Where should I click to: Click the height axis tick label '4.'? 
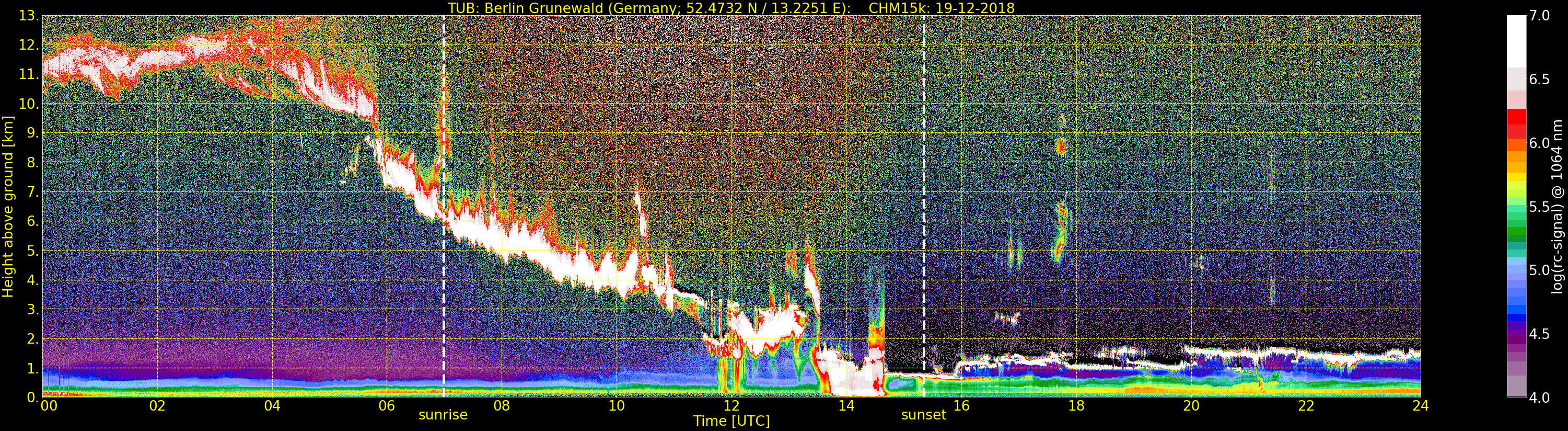click(x=32, y=280)
